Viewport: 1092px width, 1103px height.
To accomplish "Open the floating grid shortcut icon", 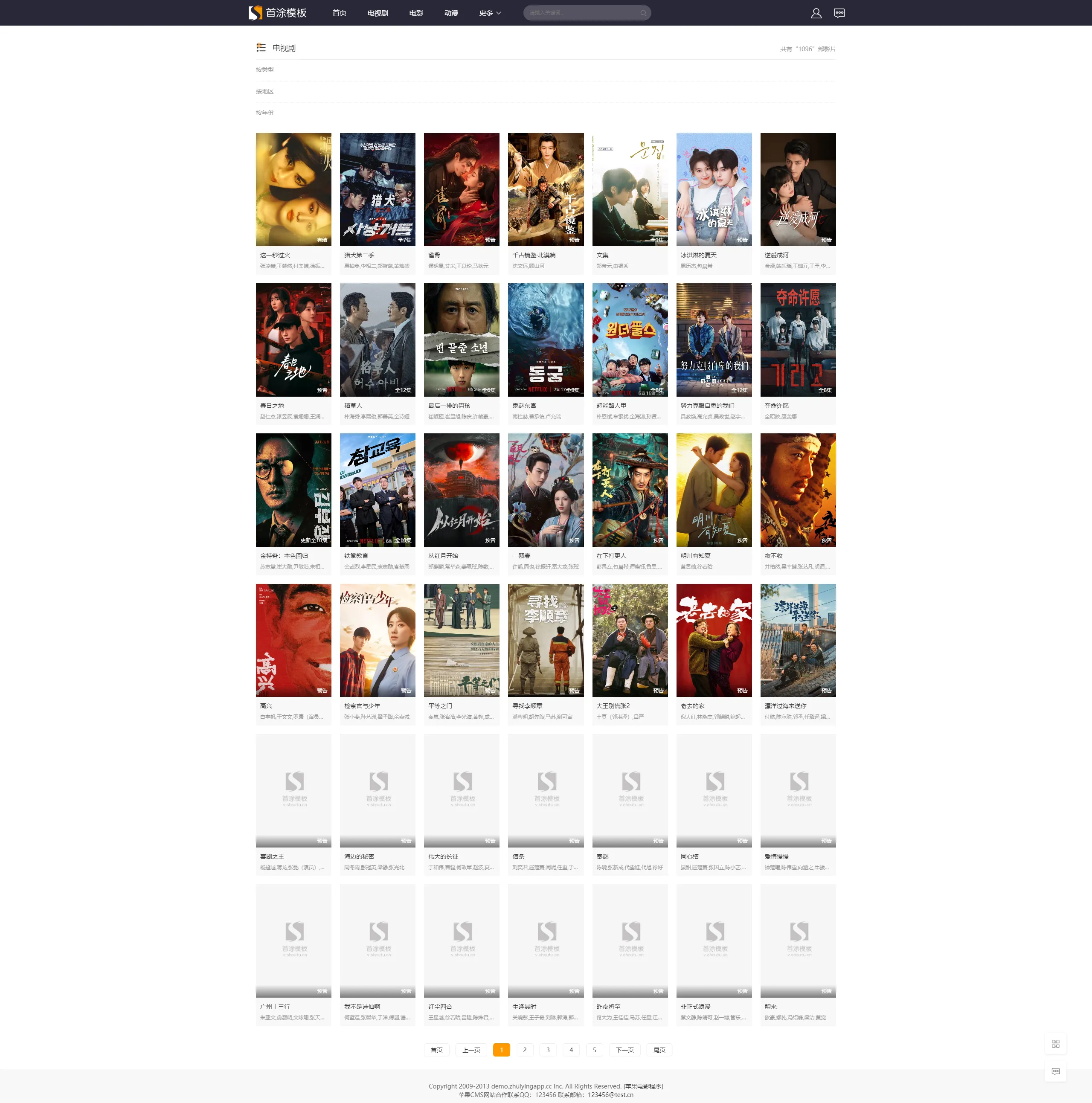I will coord(1055,1044).
